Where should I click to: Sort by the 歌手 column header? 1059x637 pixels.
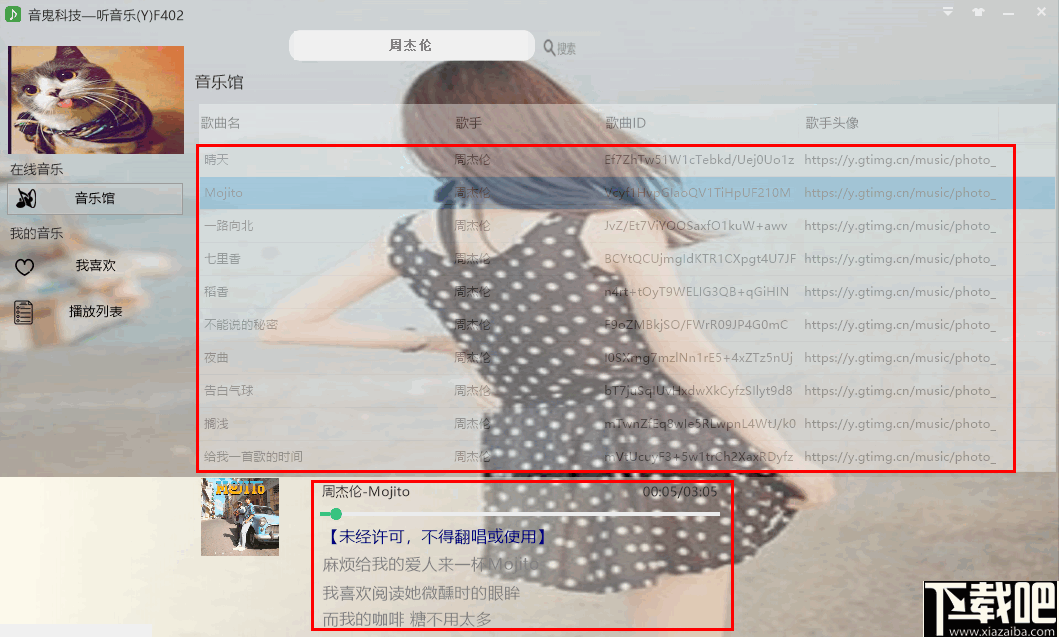[x=468, y=122]
